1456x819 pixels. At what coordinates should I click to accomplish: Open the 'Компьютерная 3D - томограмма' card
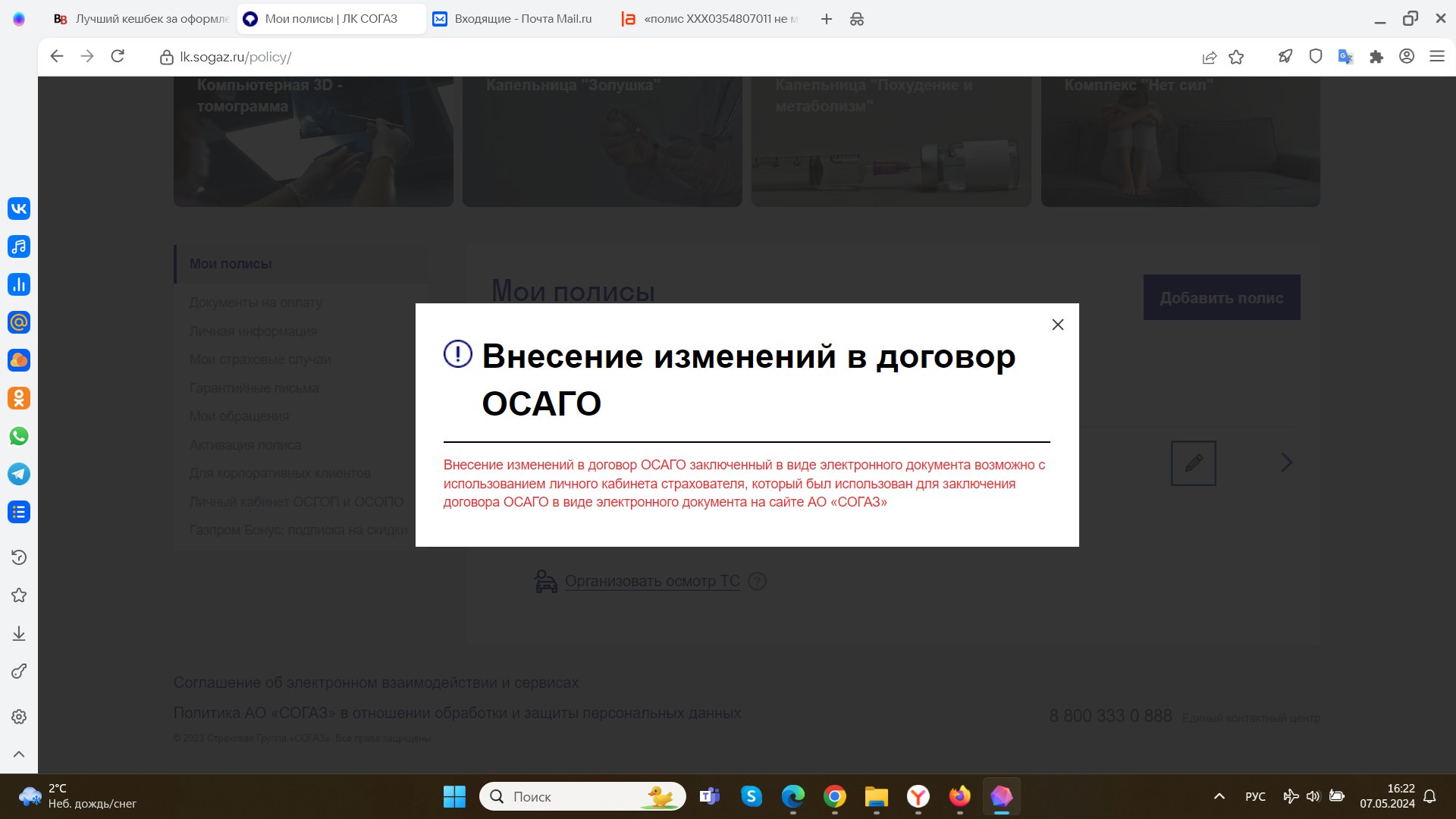pos(313,141)
